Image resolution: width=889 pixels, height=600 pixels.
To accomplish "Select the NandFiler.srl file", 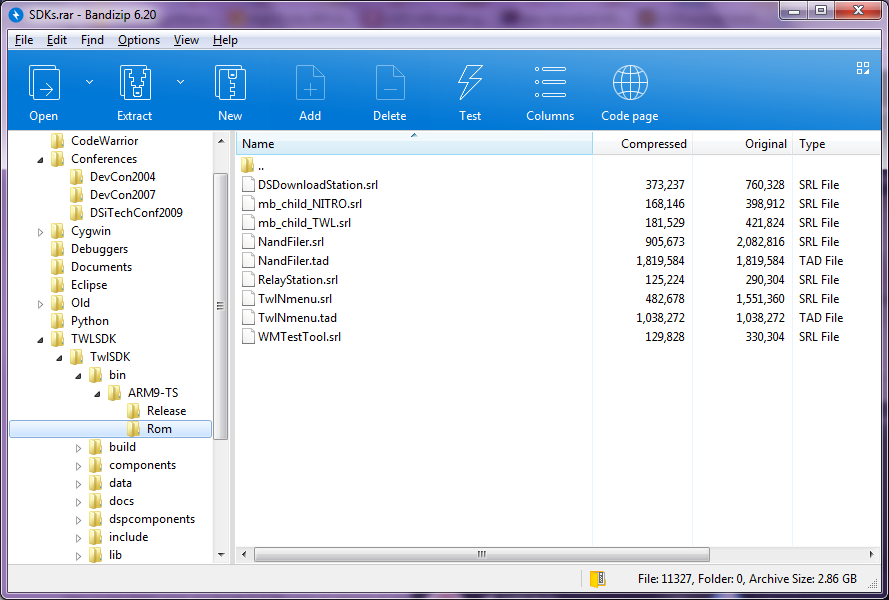I will click(291, 242).
